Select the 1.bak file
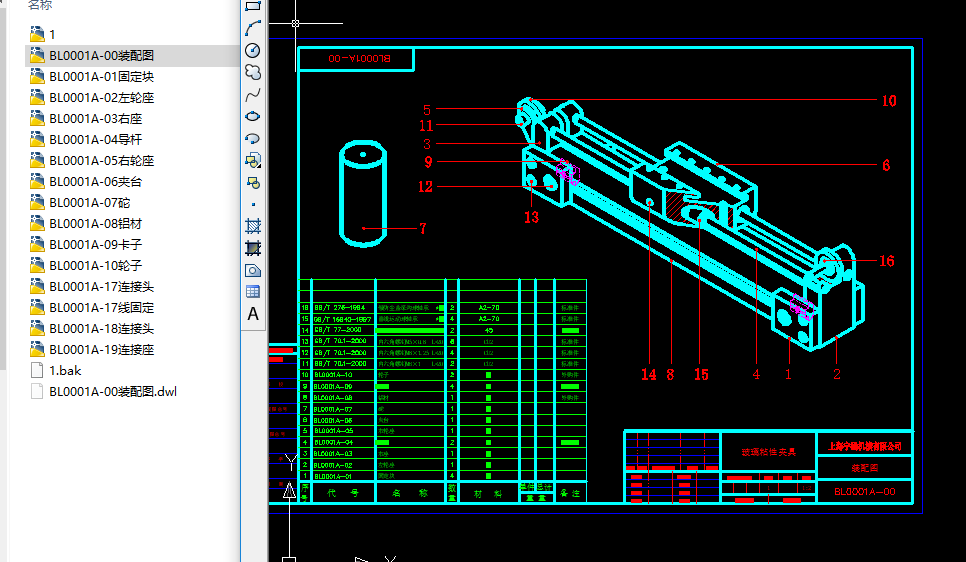Viewport: 966px width, 562px height. click(x=65, y=370)
